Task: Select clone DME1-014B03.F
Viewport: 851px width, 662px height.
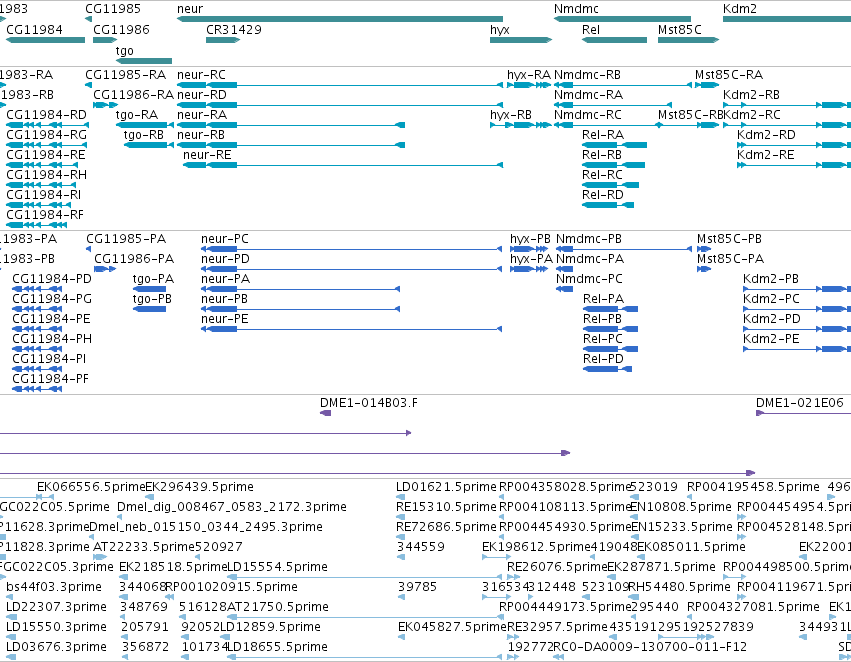Action: 326,413
